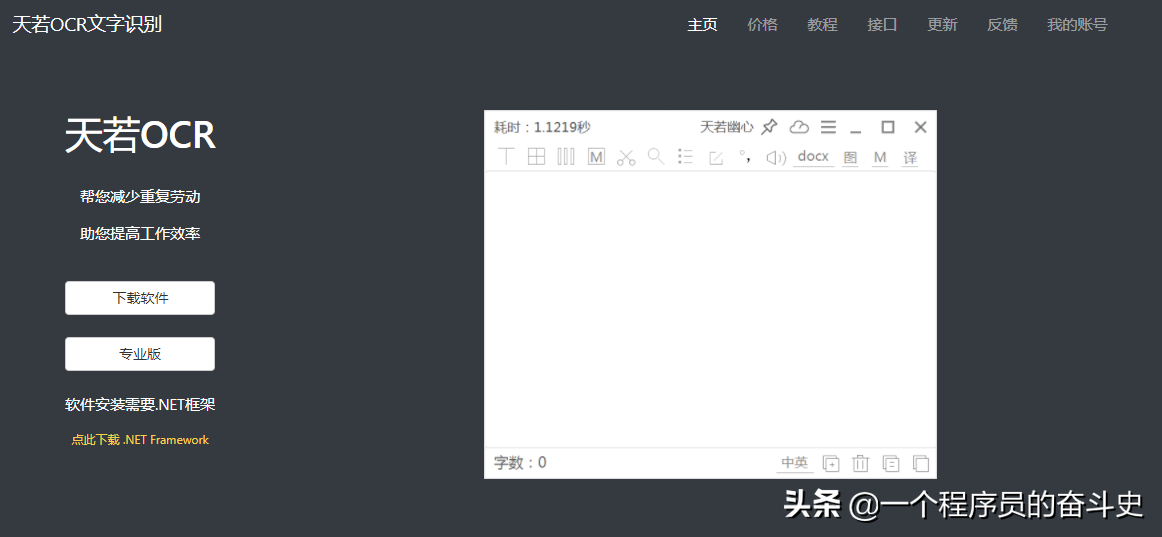The width and height of the screenshot is (1162, 537).
Task: Click the copy-with-lines icon in status bar
Action: [891, 464]
